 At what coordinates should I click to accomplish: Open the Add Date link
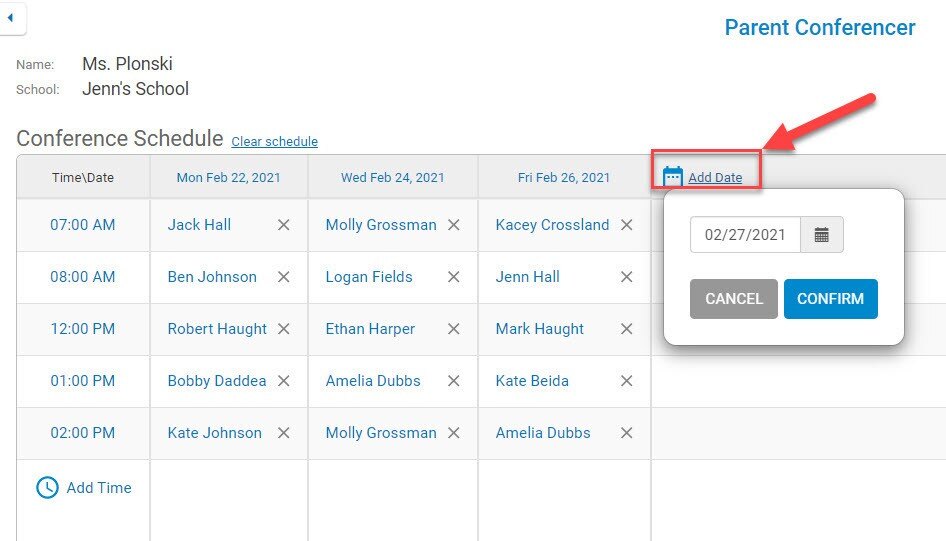(715, 177)
